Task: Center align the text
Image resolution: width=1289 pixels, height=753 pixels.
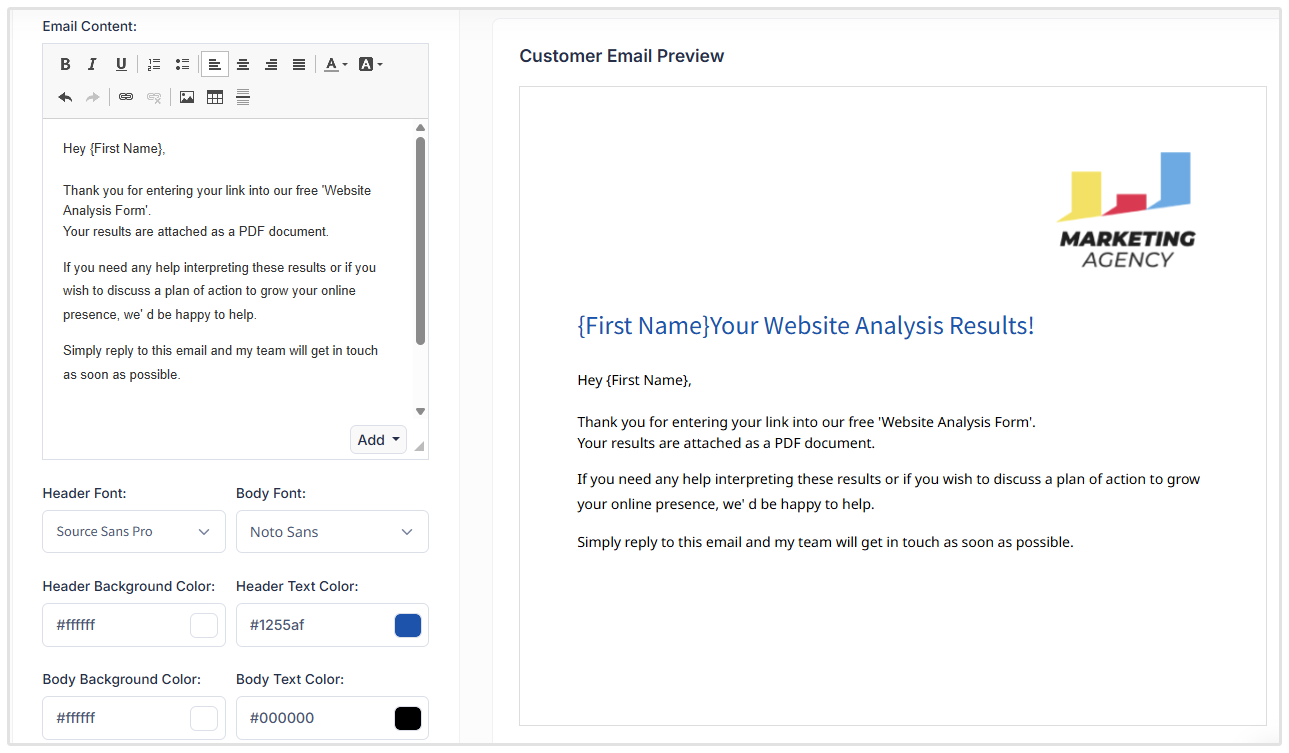Action: pyautogui.click(x=243, y=64)
